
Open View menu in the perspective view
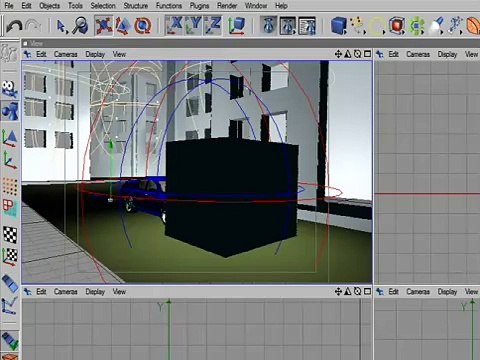point(119,54)
